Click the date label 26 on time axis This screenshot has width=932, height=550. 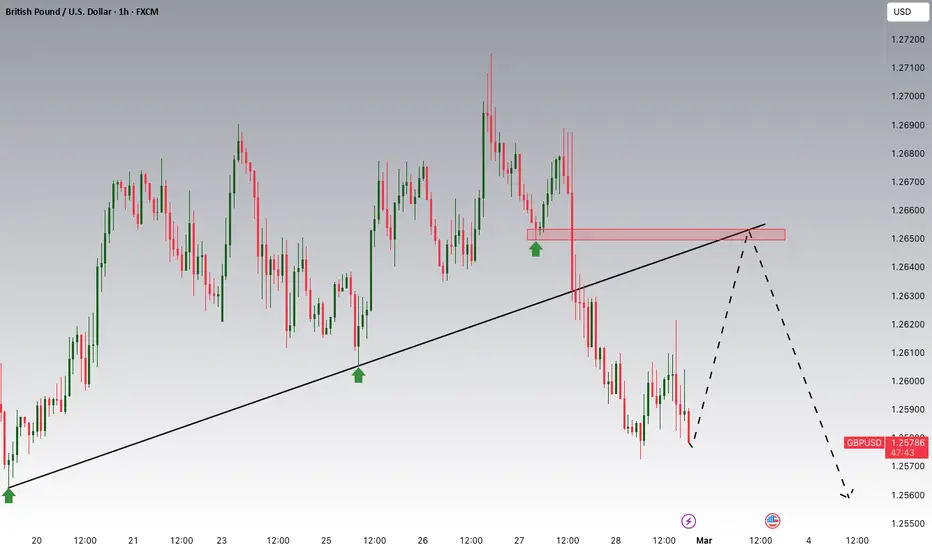coord(423,540)
